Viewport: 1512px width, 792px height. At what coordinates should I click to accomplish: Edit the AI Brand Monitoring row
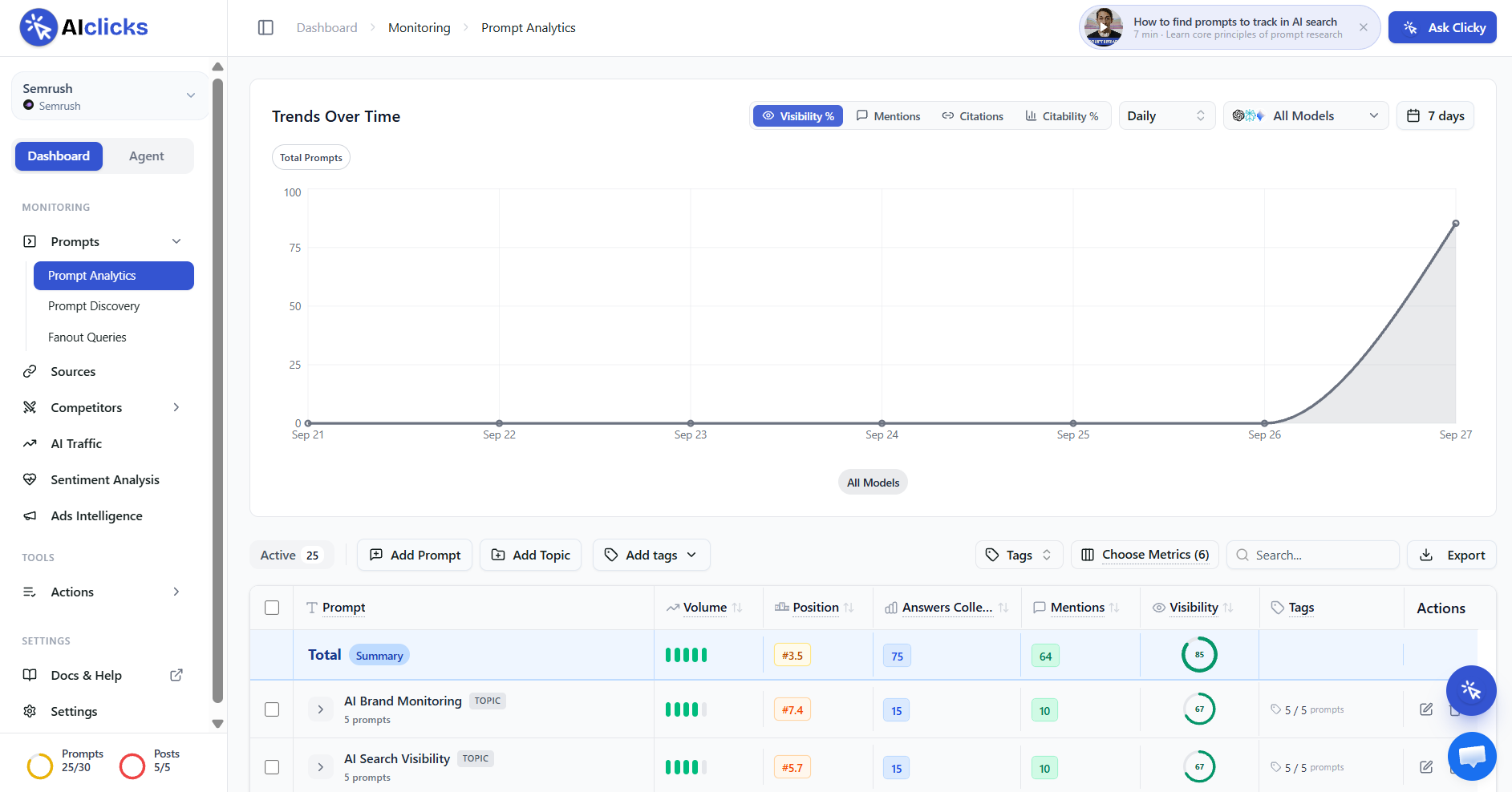click(1426, 709)
